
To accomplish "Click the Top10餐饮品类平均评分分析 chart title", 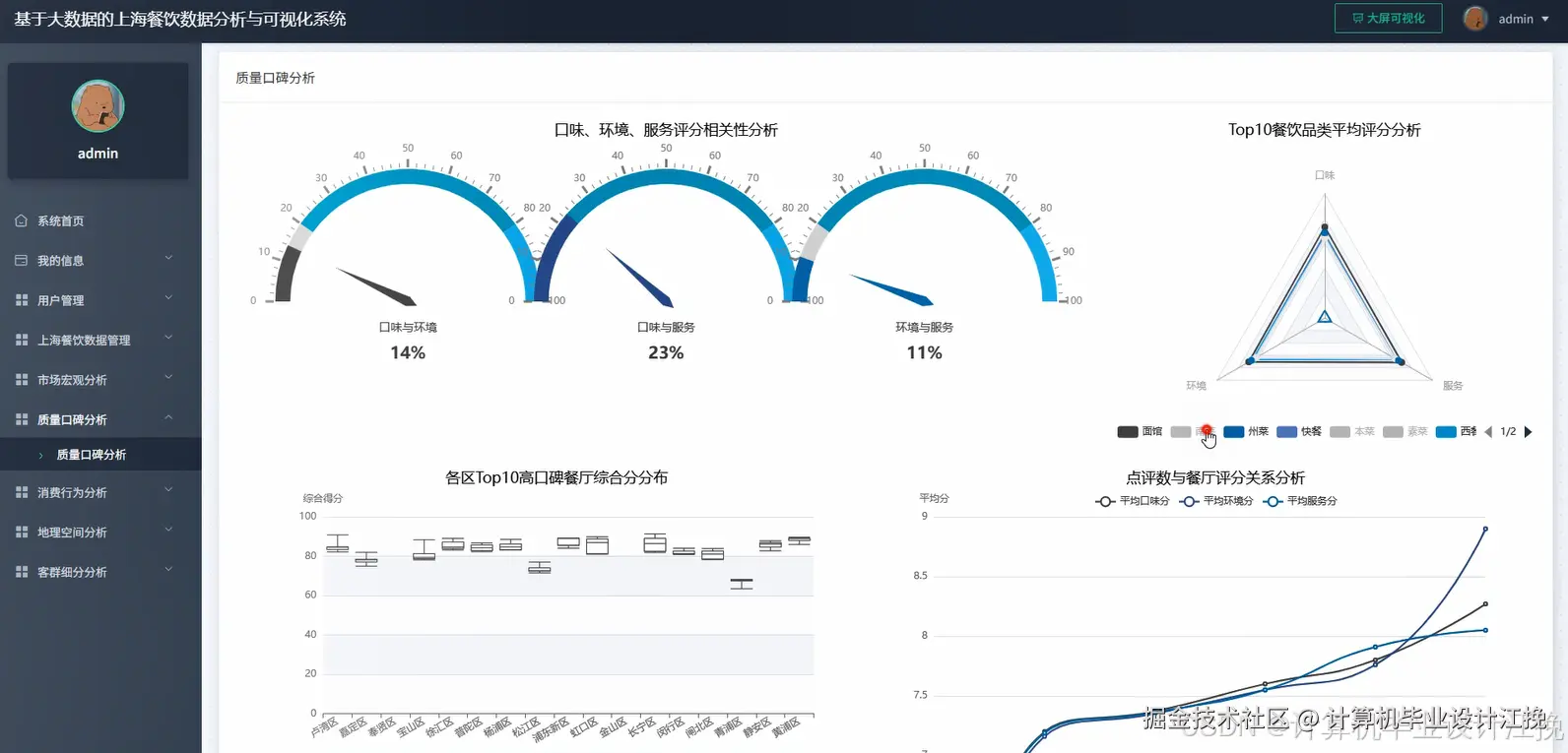I will coord(1325,130).
